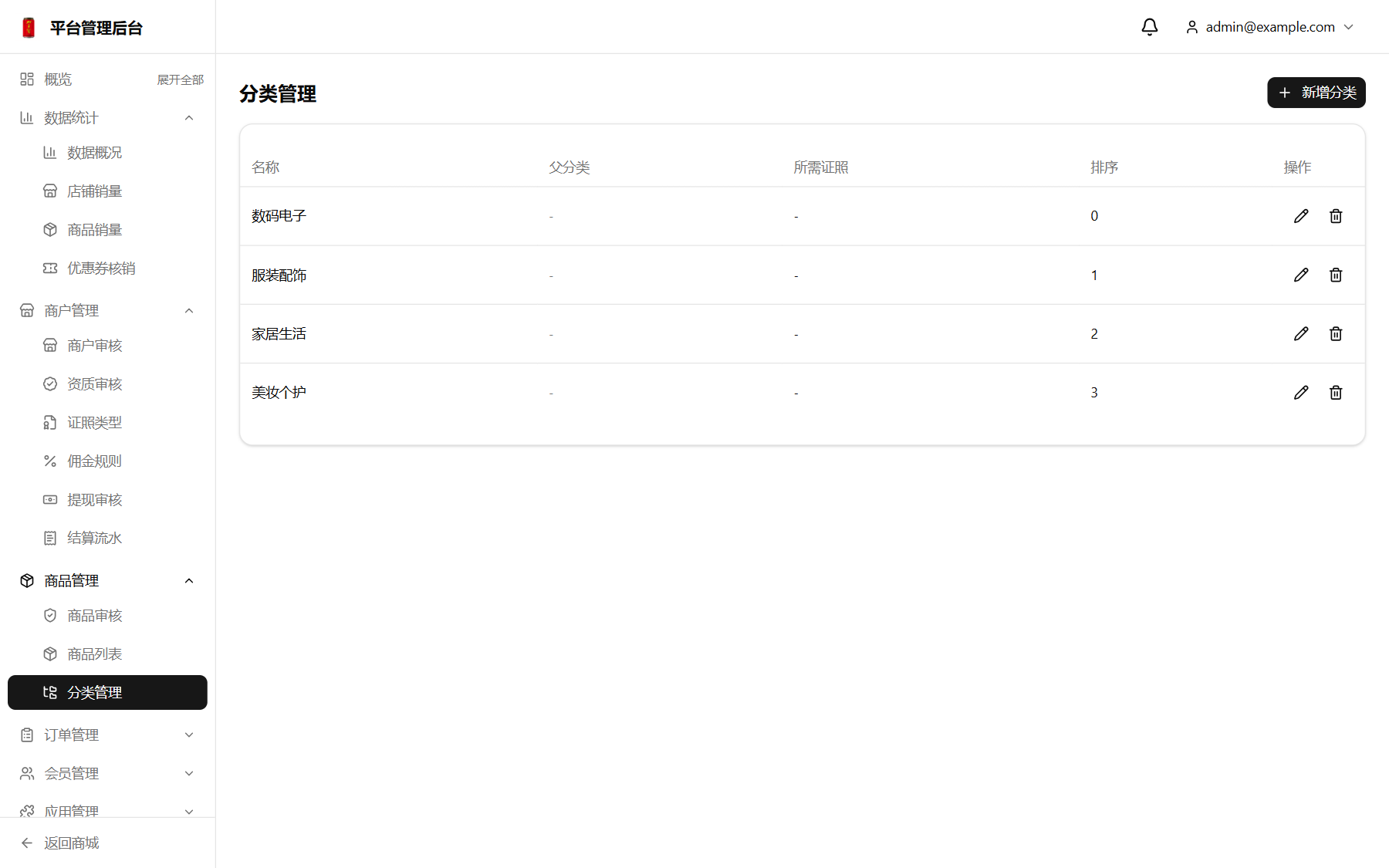1389x868 pixels.
Task: Expand the 订单管理 section
Action: [107, 735]
